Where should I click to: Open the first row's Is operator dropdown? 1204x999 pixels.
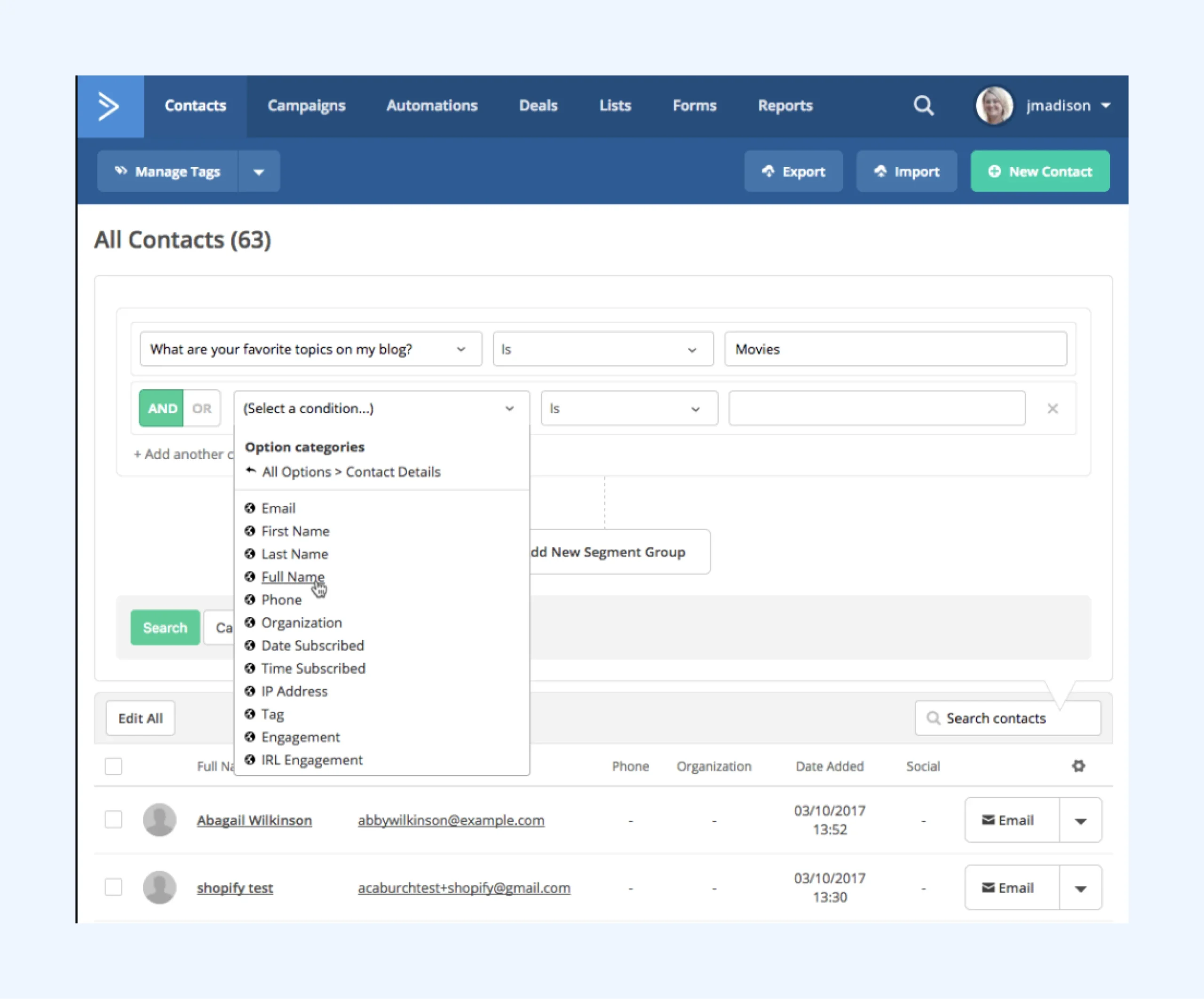[603, 349]
